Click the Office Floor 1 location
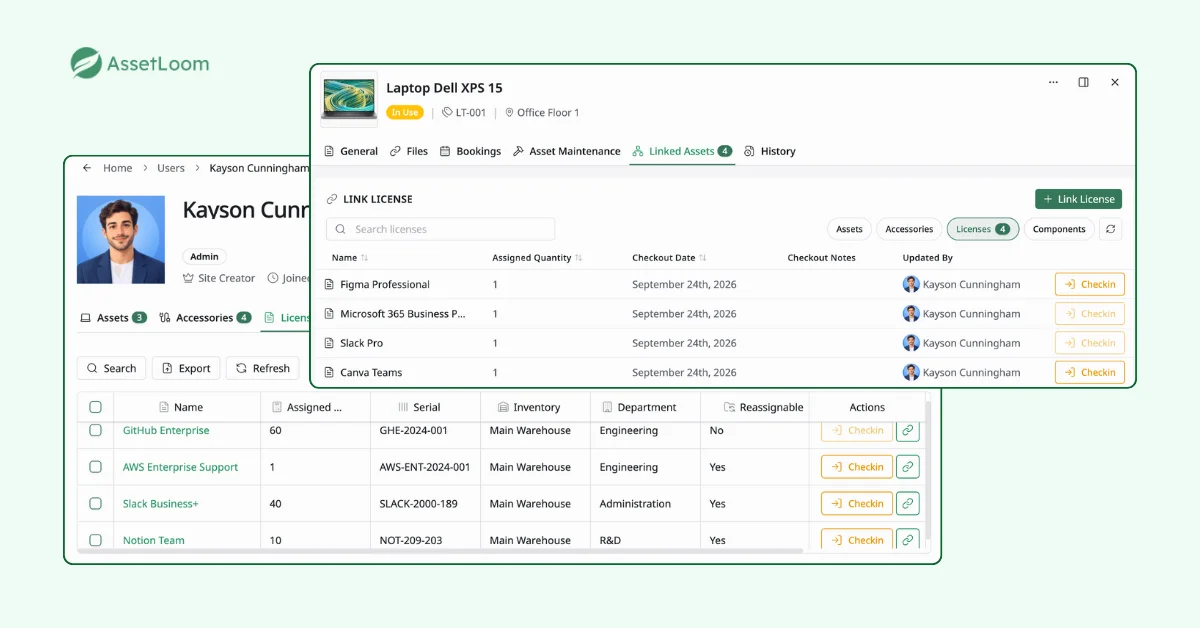Image resolution: width=1200 pixels, height=628 pixels. point(542,113)
